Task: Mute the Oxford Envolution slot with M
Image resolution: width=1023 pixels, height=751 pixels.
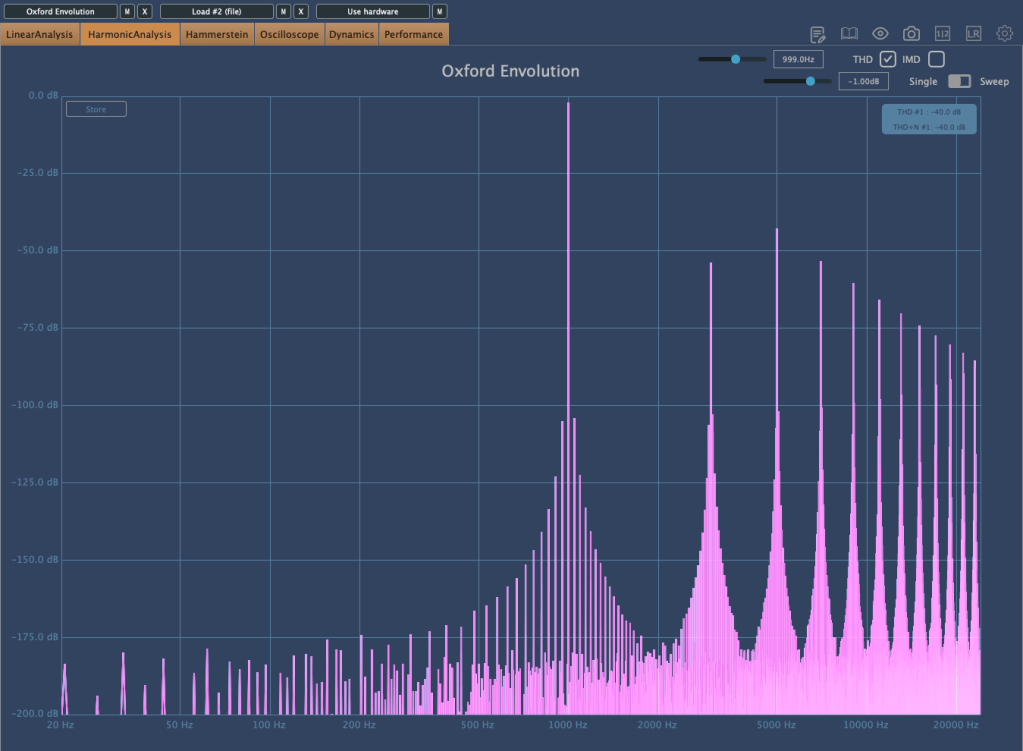Action: click(x=127, y=11)
